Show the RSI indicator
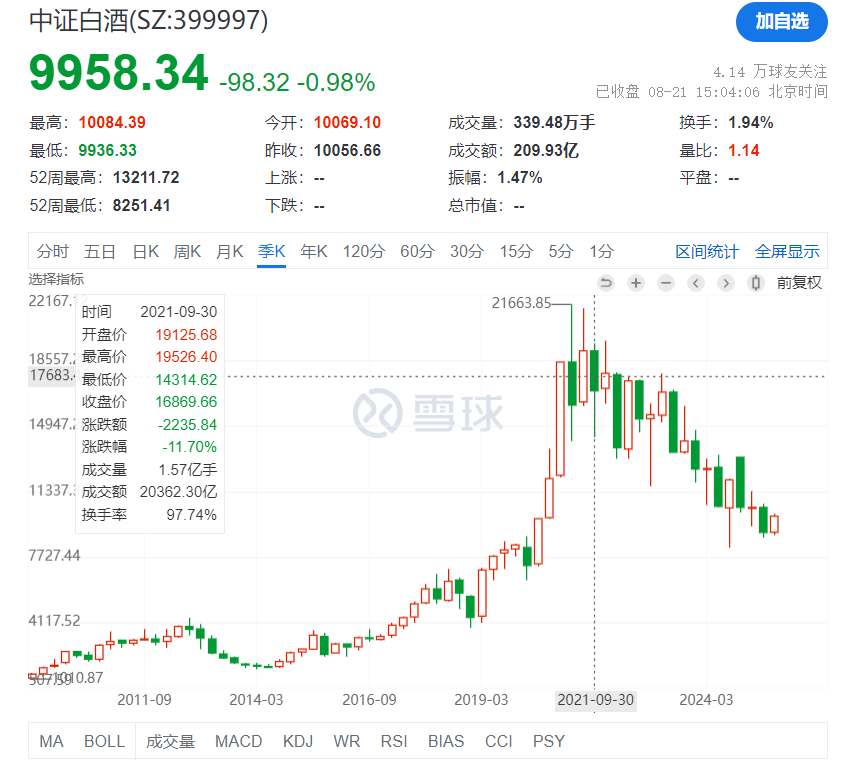The image size is (851, 766). coord(394,741)
